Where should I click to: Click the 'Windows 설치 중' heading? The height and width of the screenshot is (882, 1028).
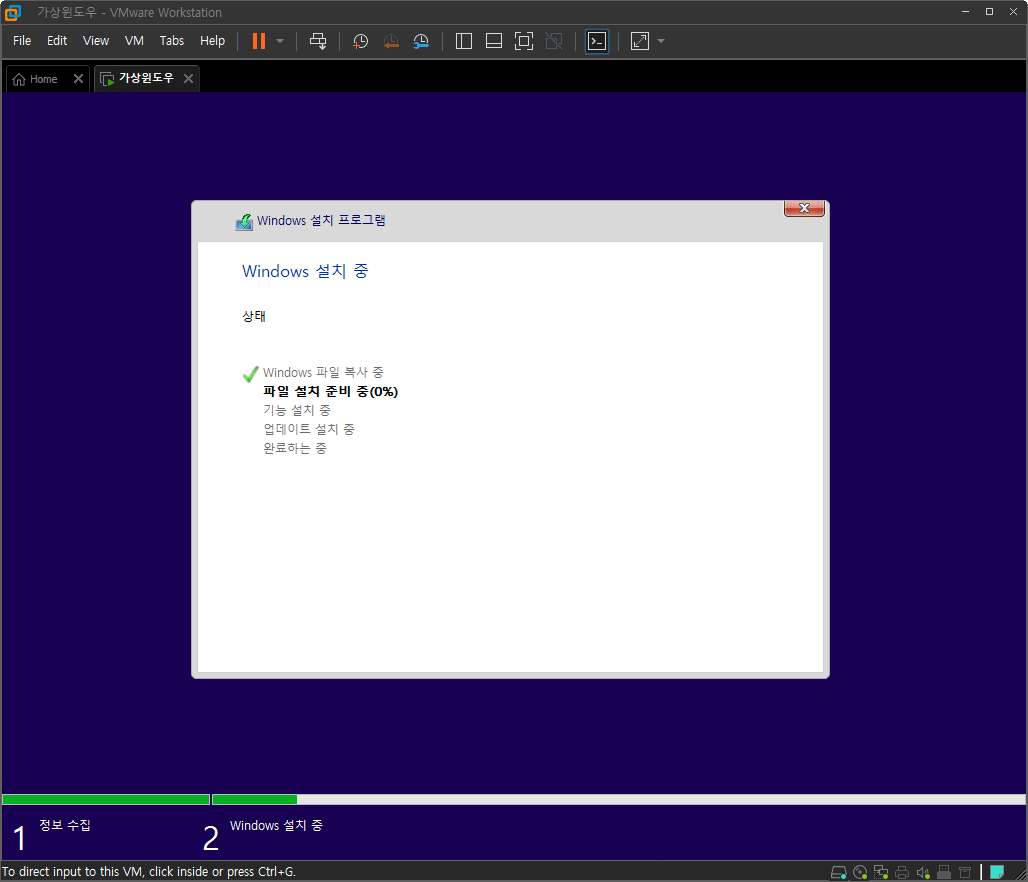coord(306,271)
